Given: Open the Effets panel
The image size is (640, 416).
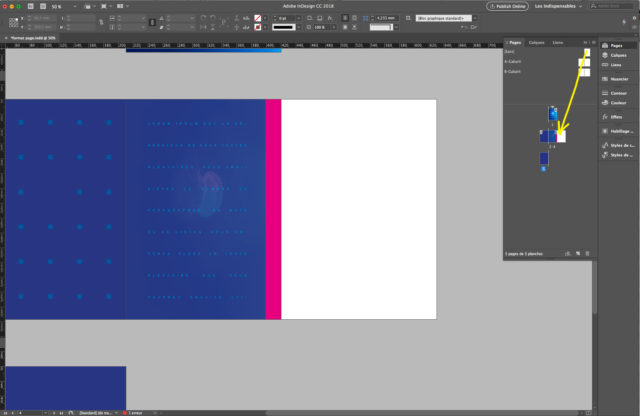Looking at the screenshot, I should (615, 117).
